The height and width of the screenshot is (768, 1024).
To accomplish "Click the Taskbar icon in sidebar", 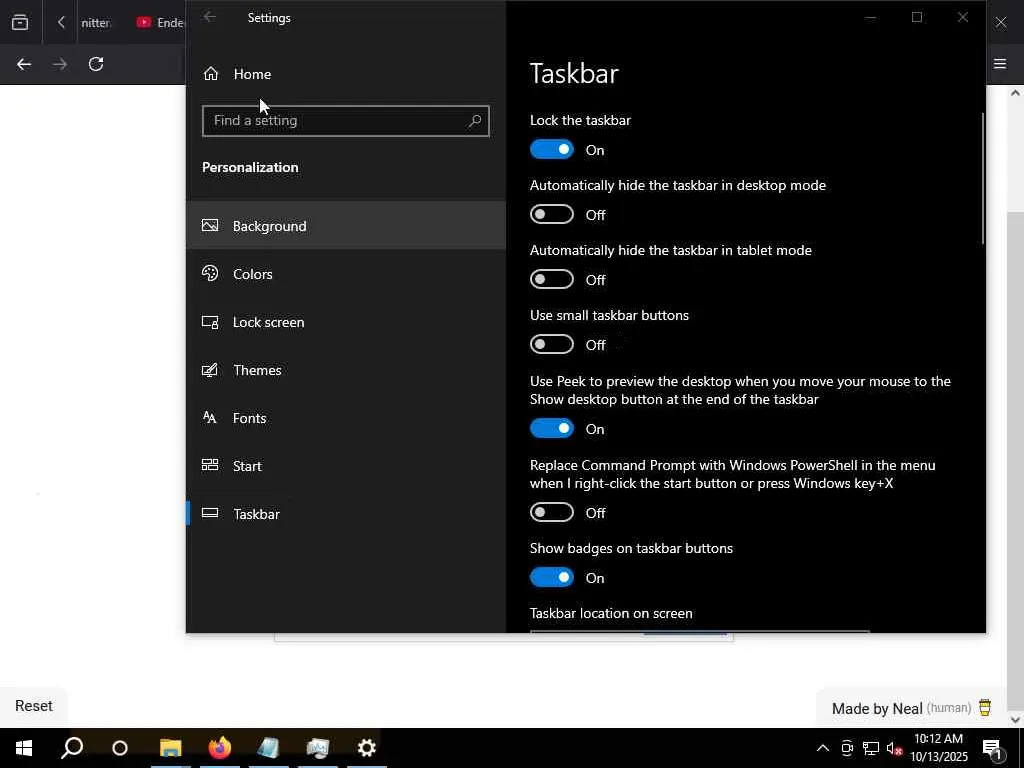I will [x=210, y=513].
